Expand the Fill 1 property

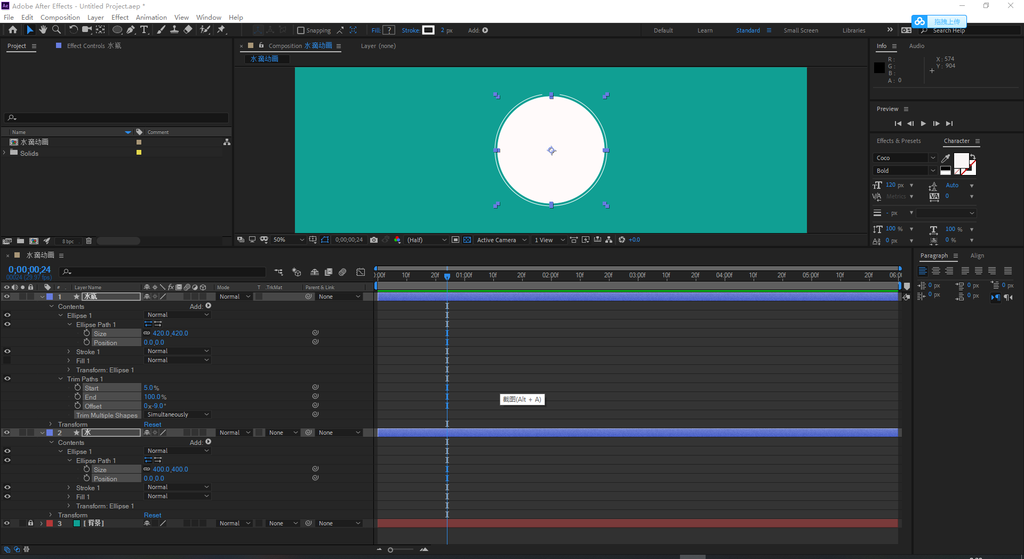[68, 361]
